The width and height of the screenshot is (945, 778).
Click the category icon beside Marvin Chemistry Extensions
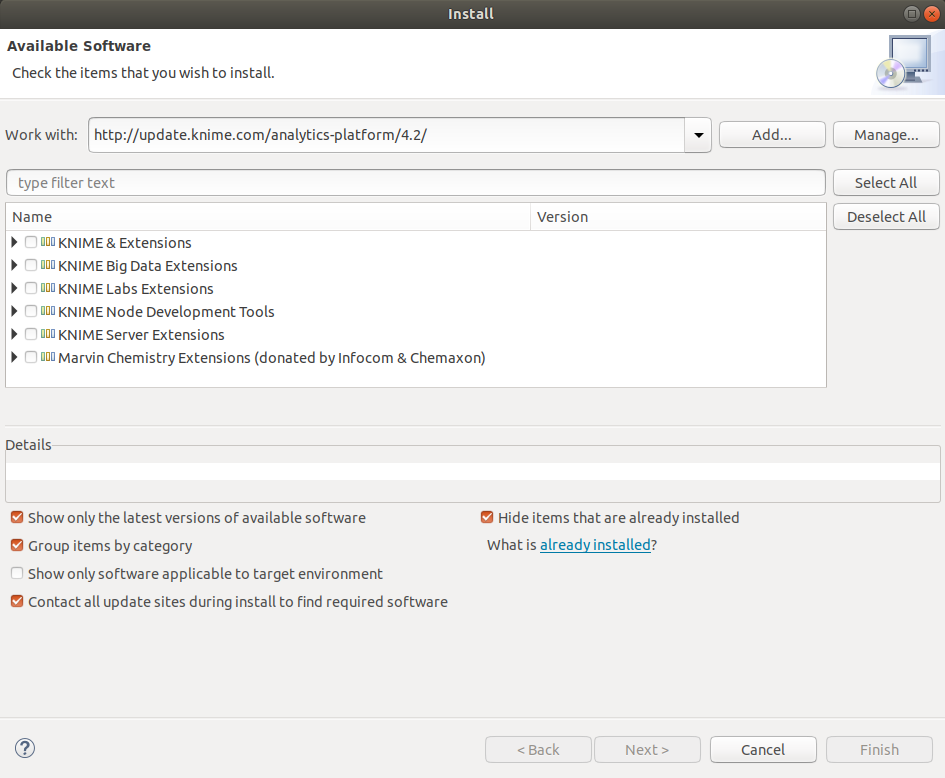[x=48, y=357]
